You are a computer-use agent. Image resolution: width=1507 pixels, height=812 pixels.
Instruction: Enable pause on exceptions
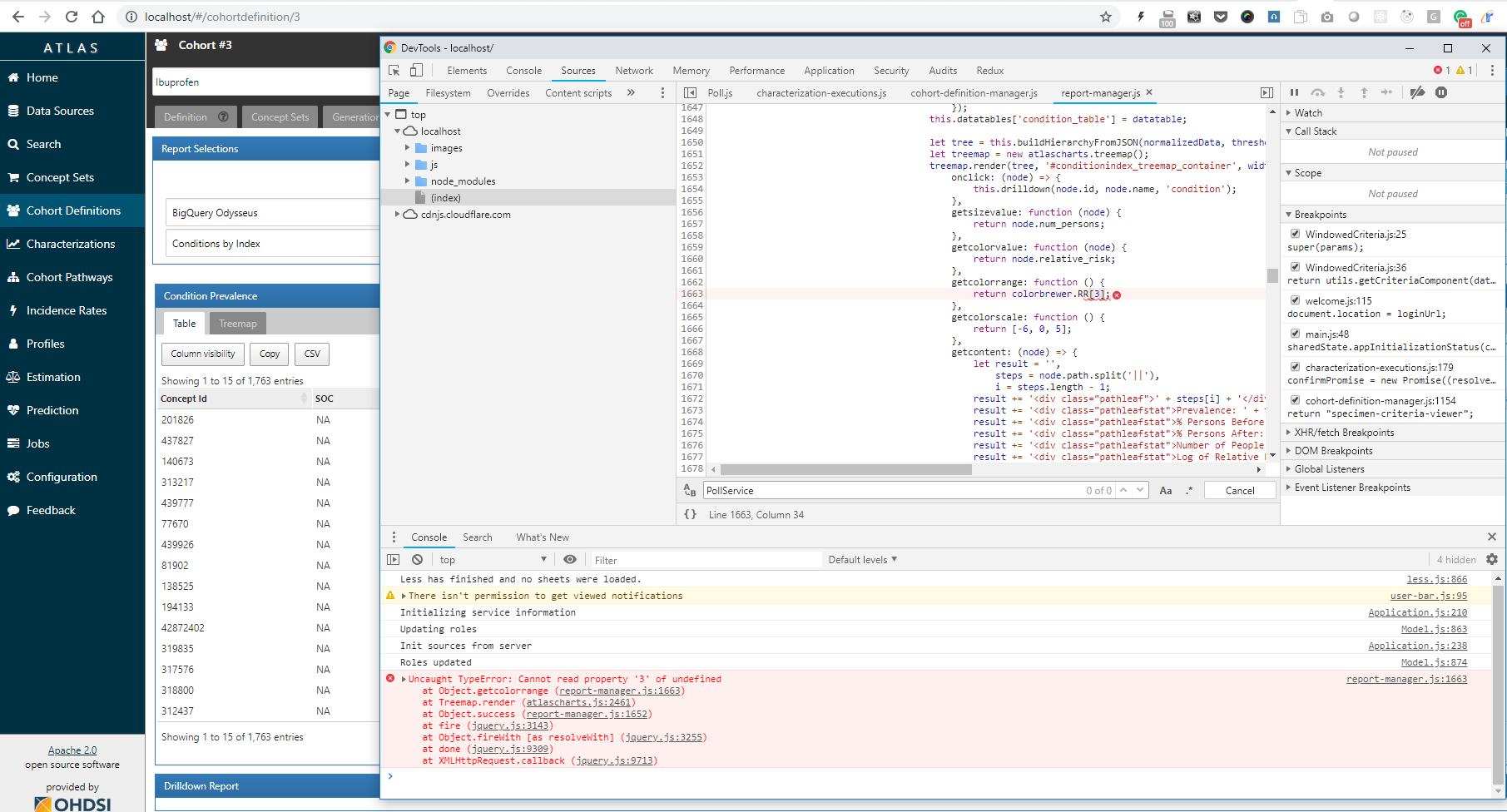pos(1443,92)
